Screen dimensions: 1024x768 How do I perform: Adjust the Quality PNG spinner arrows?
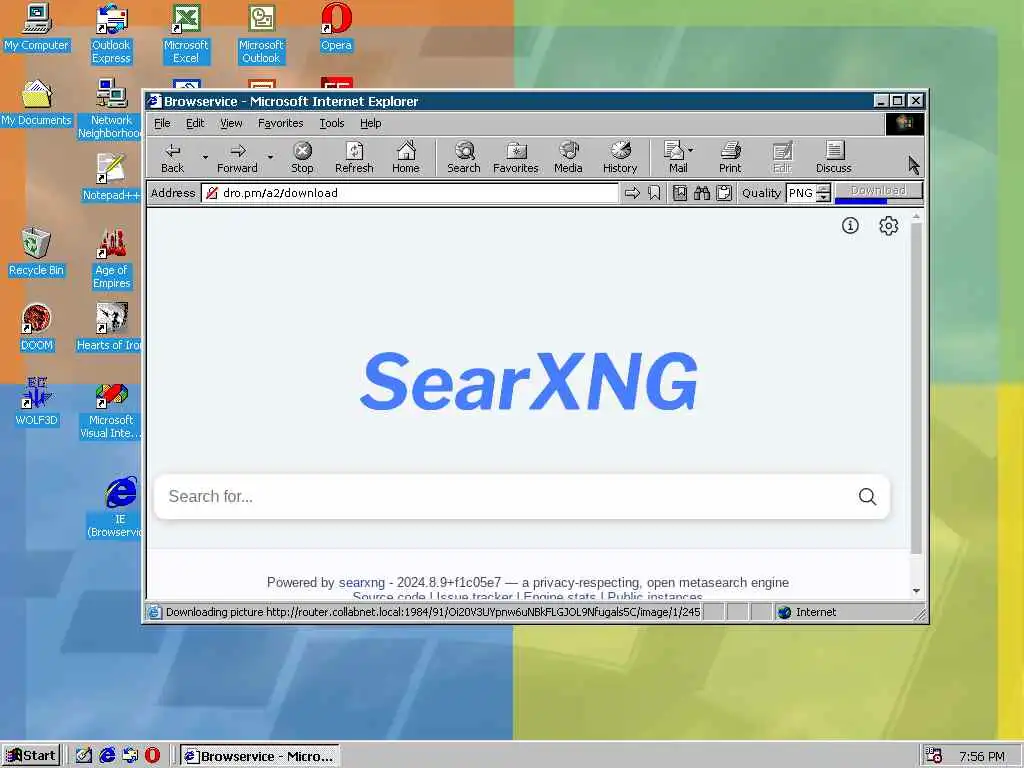click(x=824, y=193)
